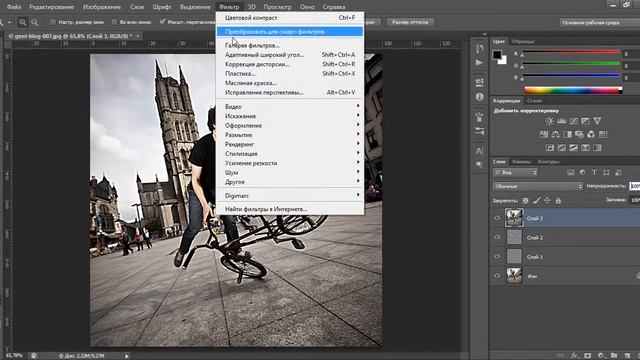The width and height of the screenshot is (640, 360).
Task: Switch to the Каналы tab
Action: [x=521, y=162]
